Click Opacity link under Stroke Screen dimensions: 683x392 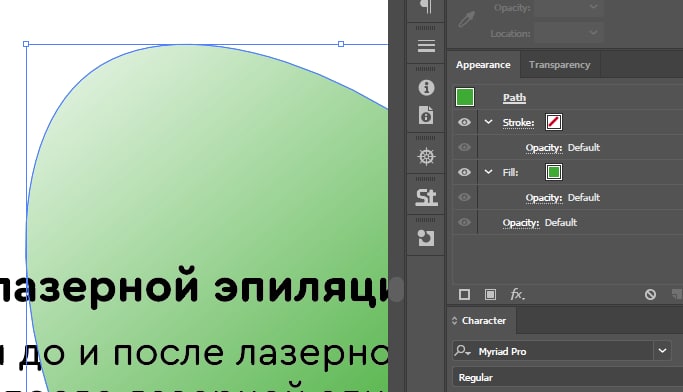(544, 148)
